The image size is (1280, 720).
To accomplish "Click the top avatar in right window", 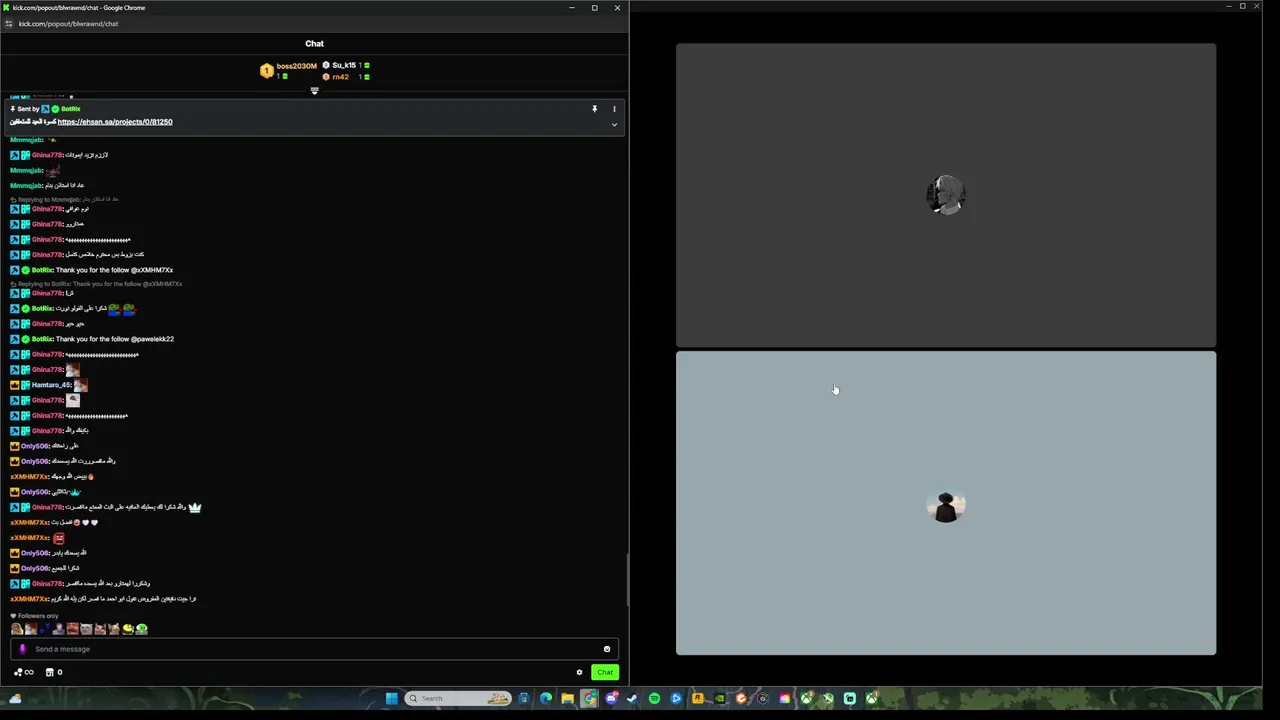I will (946, 195).
